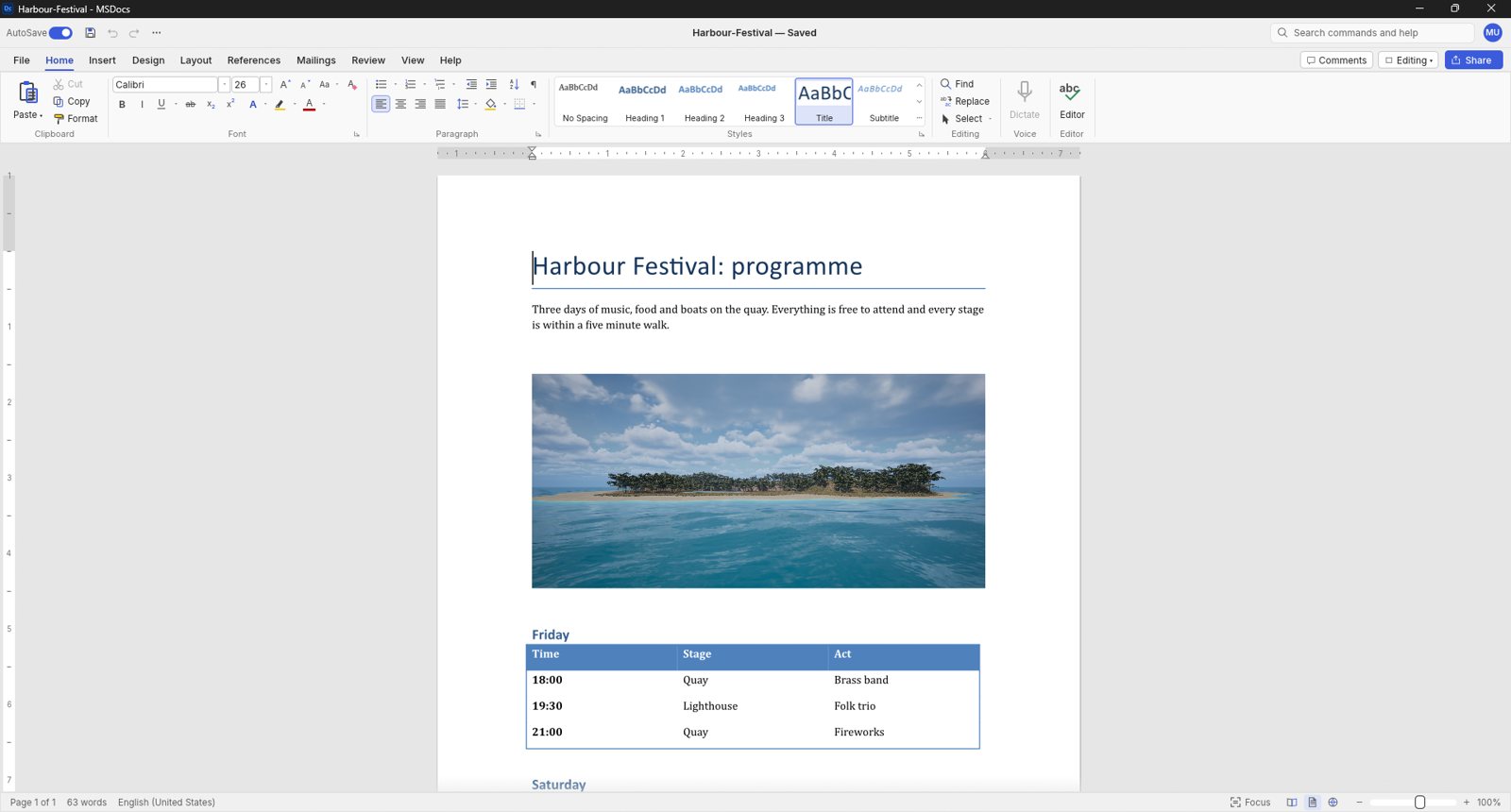This screenshot has height=812, width=1511.
Task: Sort the selected text
Action: pyautogui.click(x=514, y=85)
